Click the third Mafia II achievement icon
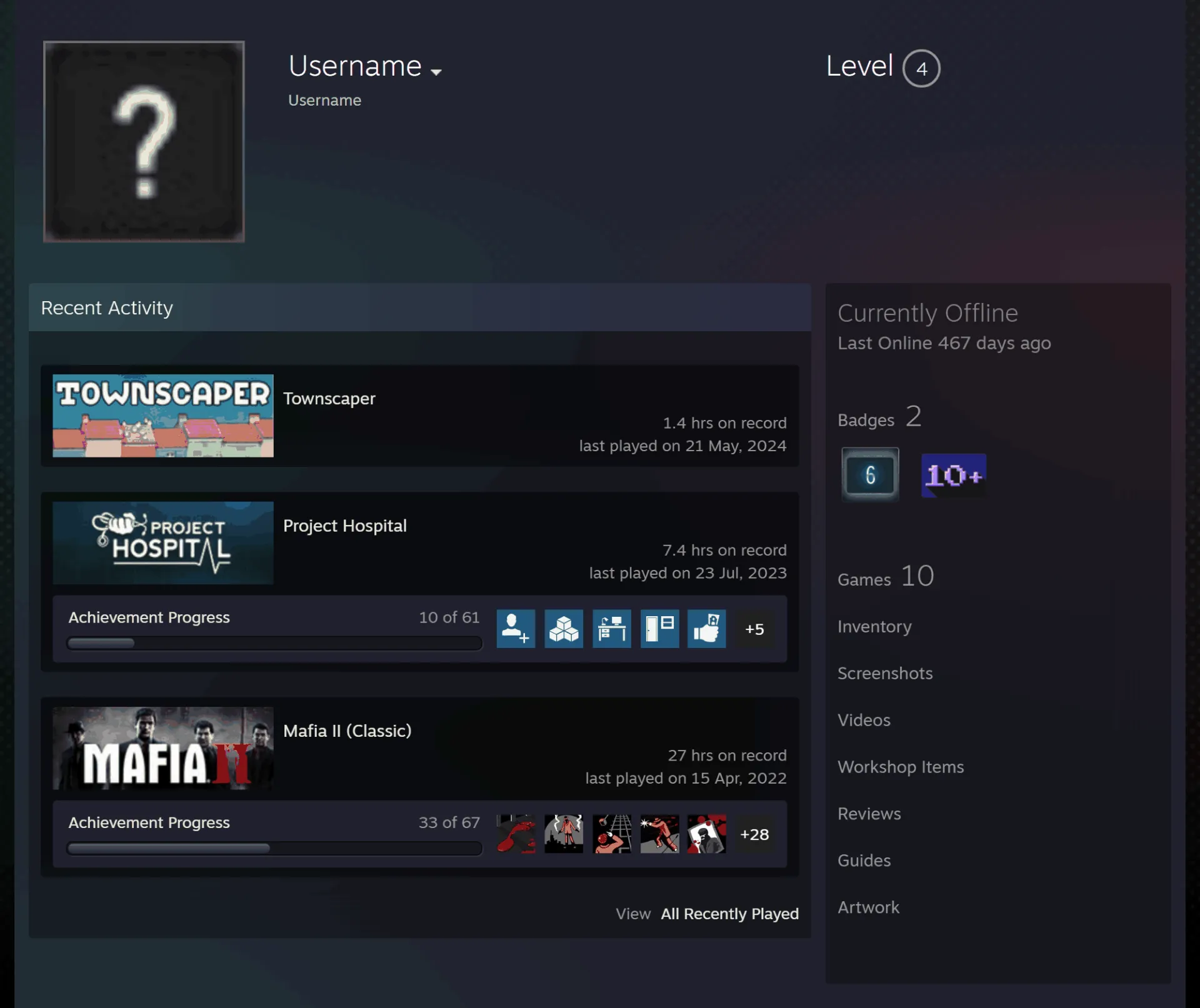The image size is (1200, 1008). coord(612,834)
